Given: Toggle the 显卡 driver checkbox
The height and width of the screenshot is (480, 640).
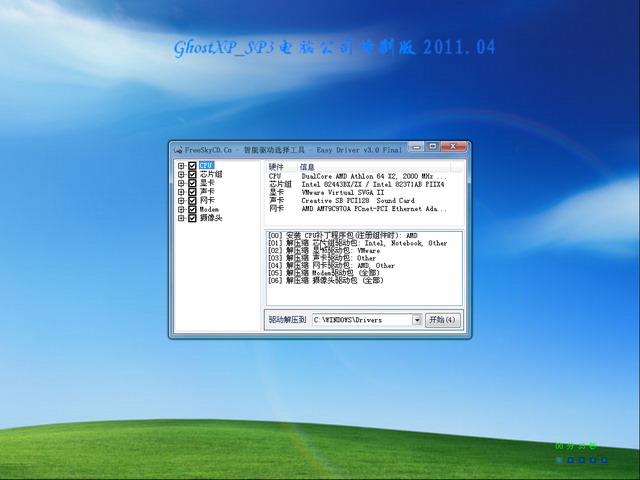Looking at the screenshot, I should click(192, 183).
